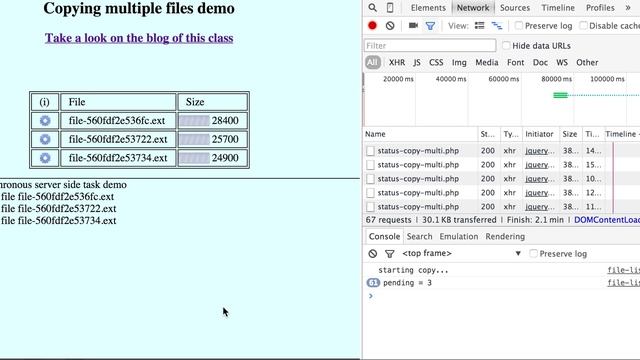This screenshot has width=640, height=360.
Task: Click the file-560fdf2e53734.ext table cell
Action: point(118,158)
